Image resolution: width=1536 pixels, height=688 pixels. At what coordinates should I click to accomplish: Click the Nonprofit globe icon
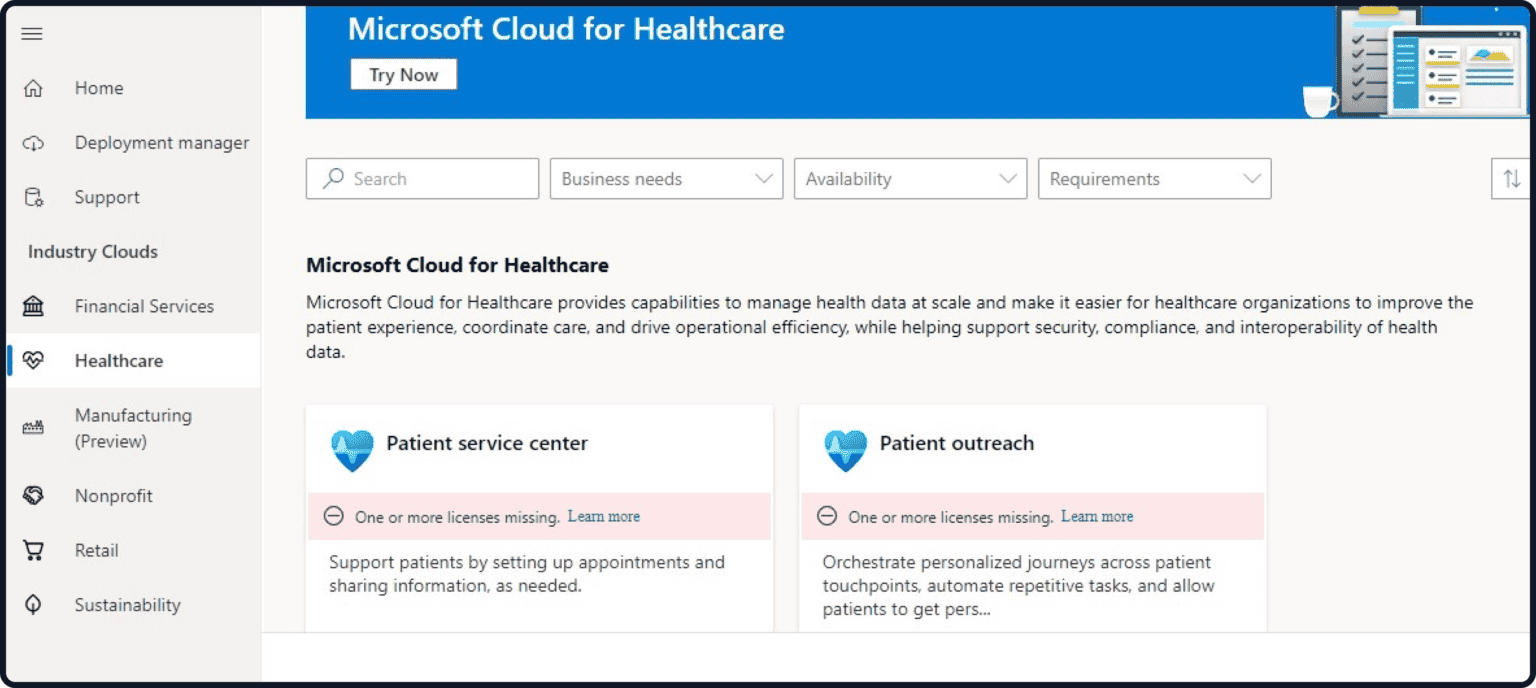[34, 495]
